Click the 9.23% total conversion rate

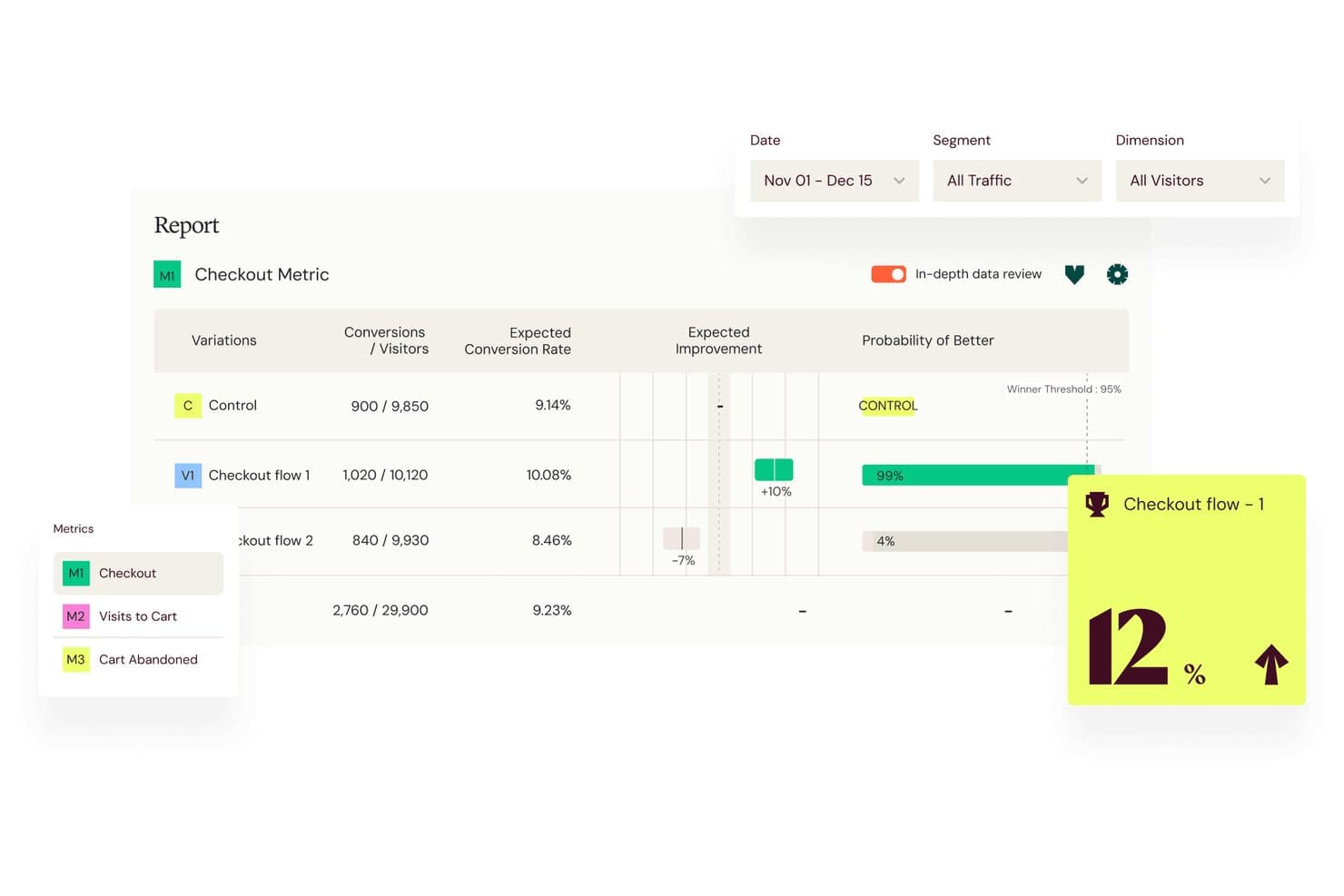552,610
